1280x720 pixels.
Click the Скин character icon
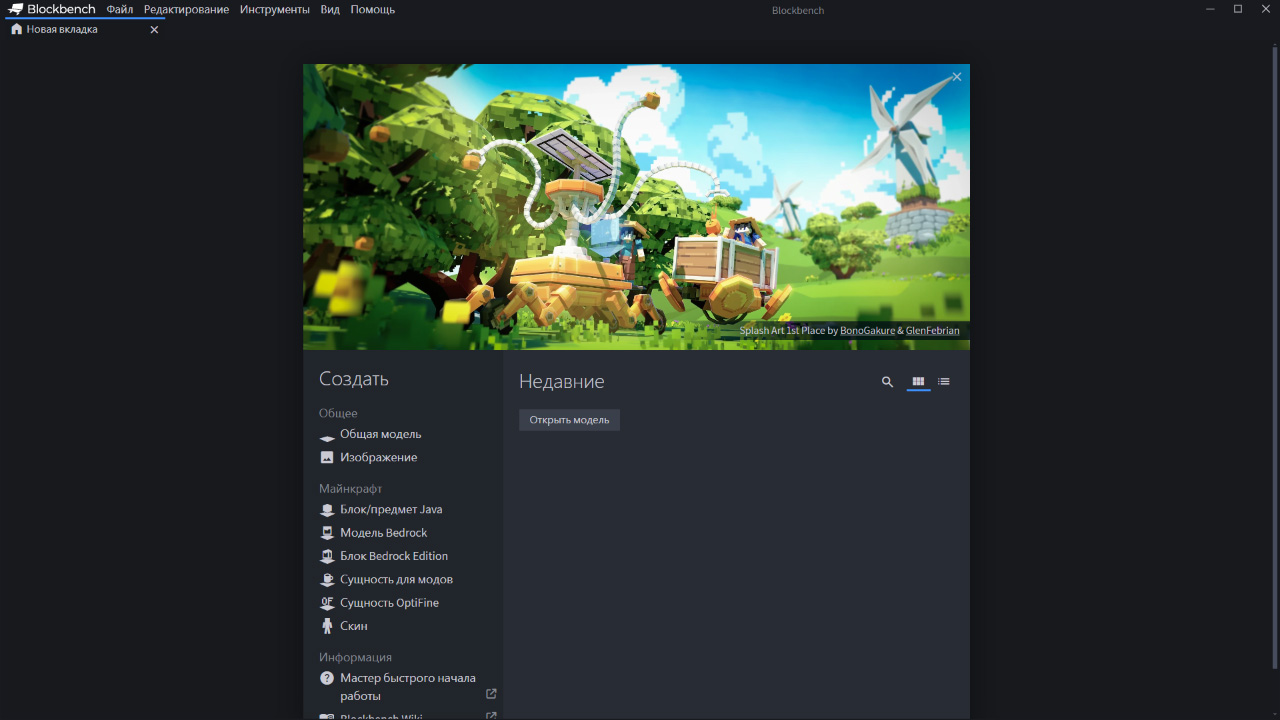[x=327, y=626]
